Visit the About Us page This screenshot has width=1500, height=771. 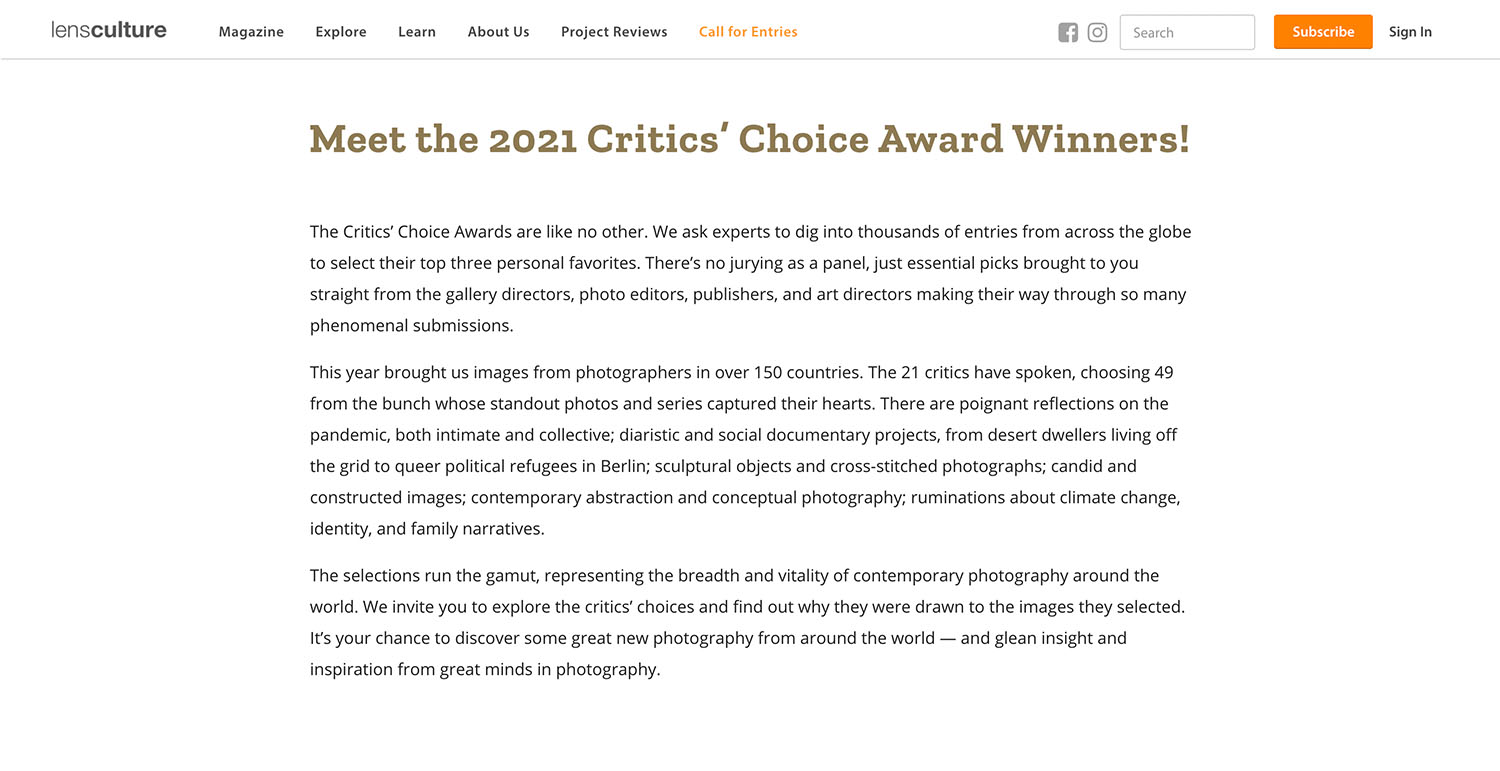[498, 32]
